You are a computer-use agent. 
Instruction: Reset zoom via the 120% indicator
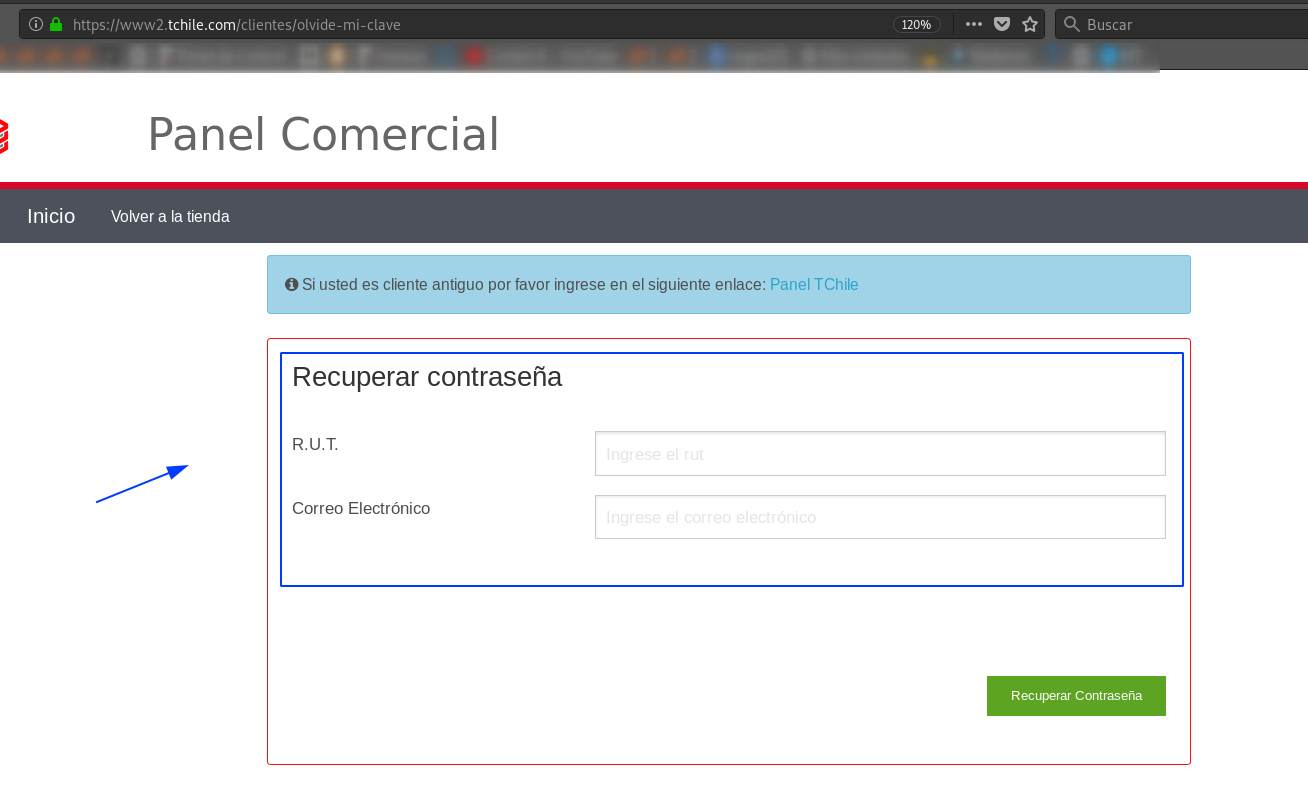coord(916,24)
